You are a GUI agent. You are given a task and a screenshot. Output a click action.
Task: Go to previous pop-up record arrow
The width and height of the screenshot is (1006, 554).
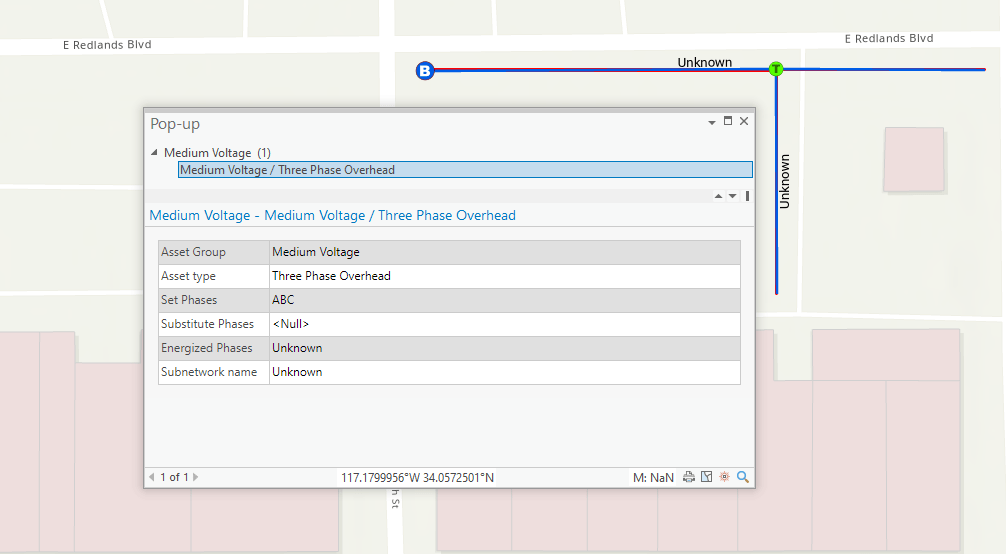tap(152, 477)
